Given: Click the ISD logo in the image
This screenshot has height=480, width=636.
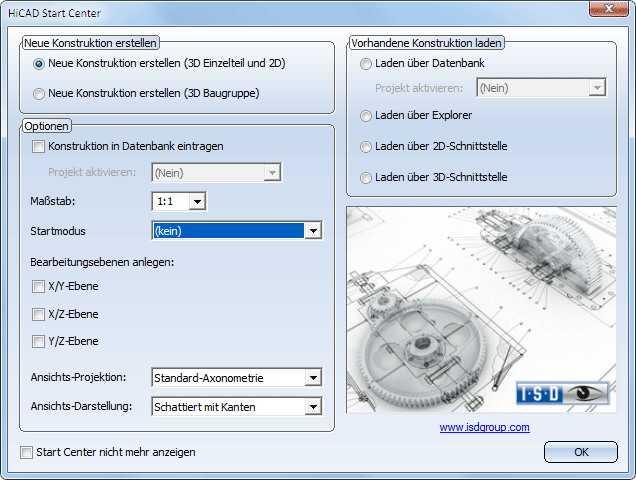Looking at the screenshot, I should point(563,393).
